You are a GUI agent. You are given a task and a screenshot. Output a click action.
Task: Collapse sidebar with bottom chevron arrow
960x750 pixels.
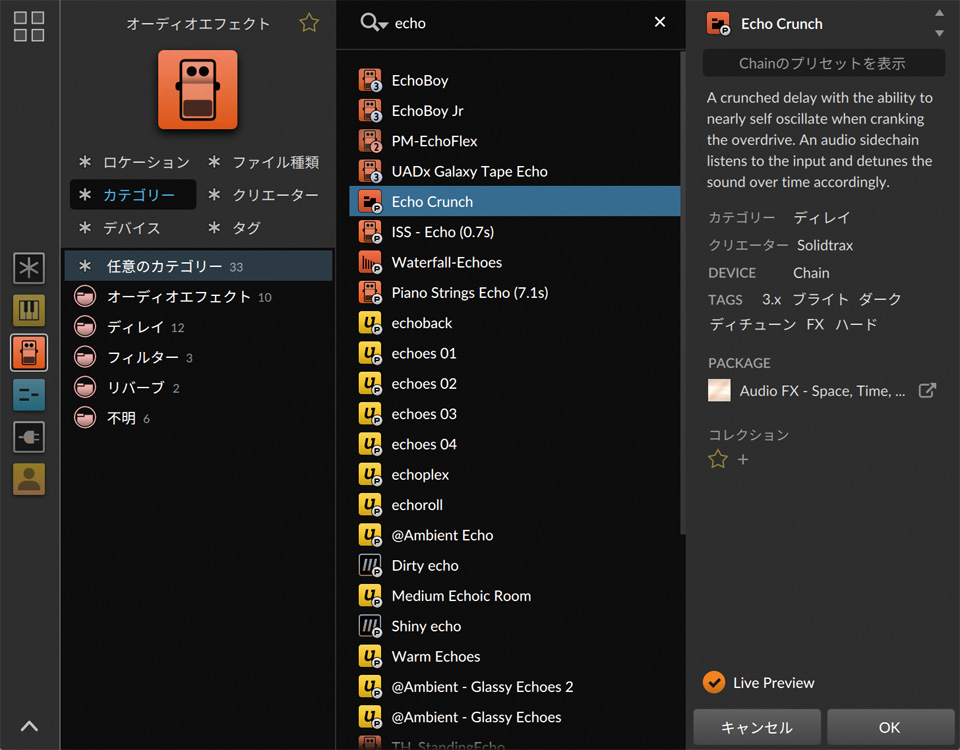click(29, 727)
